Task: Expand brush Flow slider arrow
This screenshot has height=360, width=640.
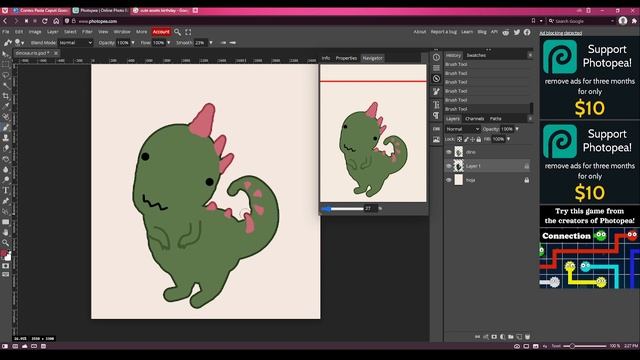Action: point(168,42)
